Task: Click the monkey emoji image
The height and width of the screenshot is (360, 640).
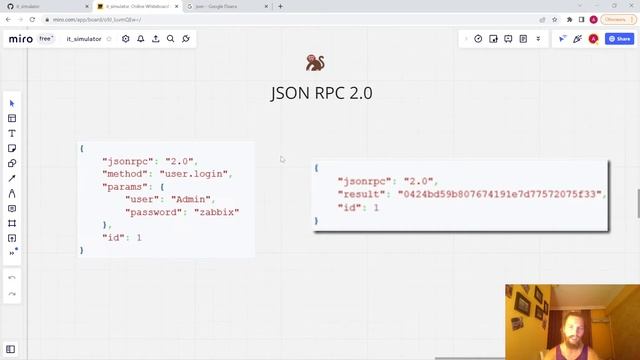Action: (x=315, y=63)
